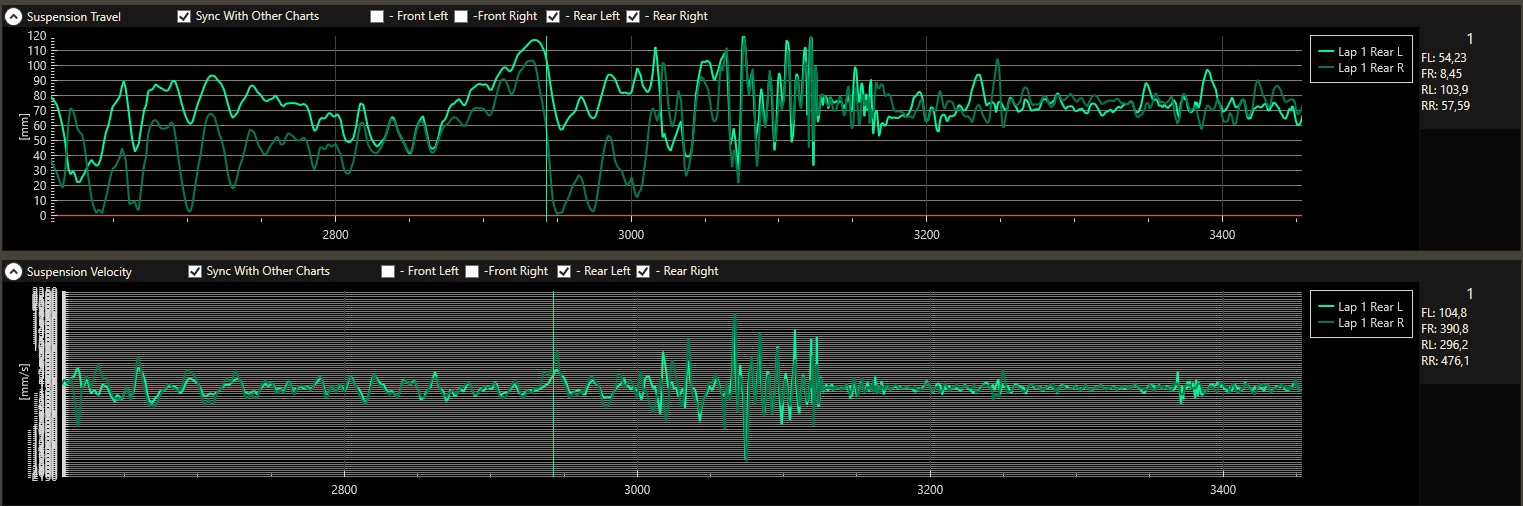
Task: Toggle Sync With Other Charts for Suspension Velocity
Action: point(196,271)
